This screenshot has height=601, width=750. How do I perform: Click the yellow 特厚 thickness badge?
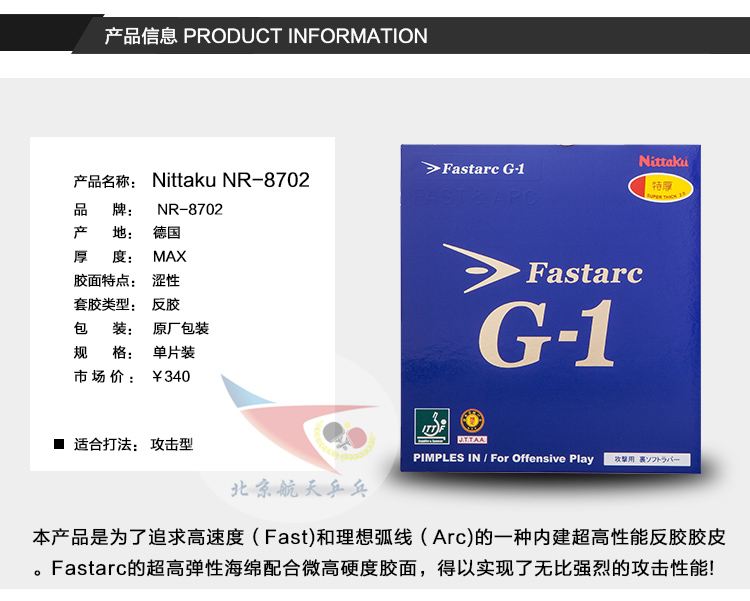[661, 188]
